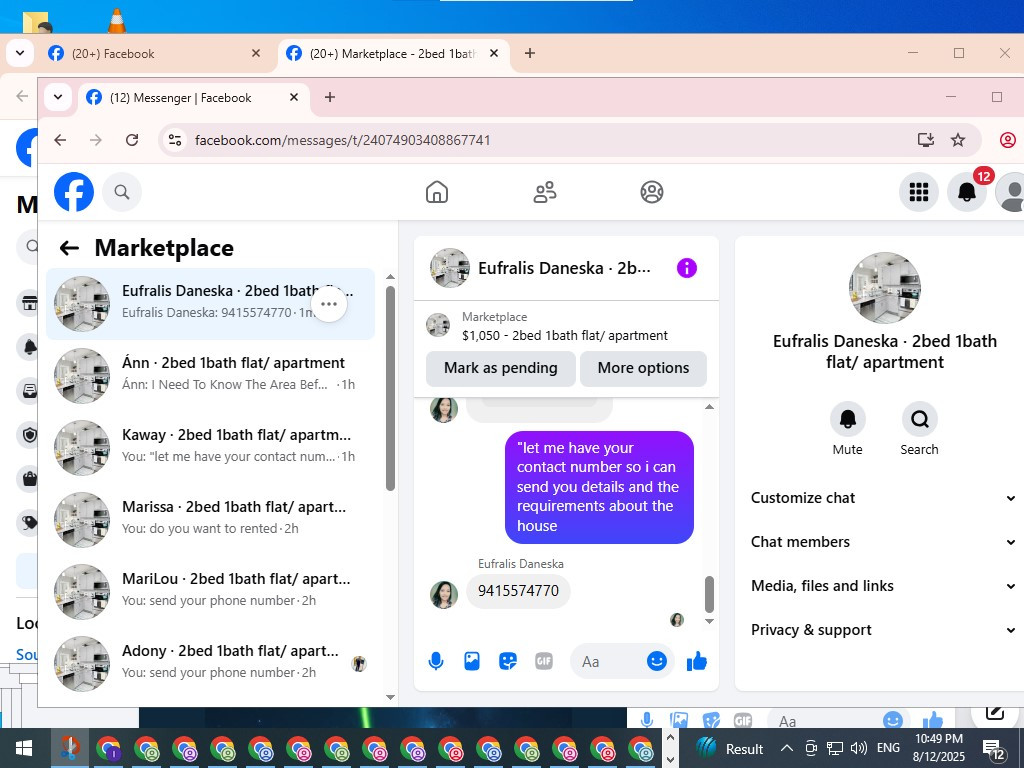
Task: Click the voice clip microphone icon
Action: coord(436,662)
